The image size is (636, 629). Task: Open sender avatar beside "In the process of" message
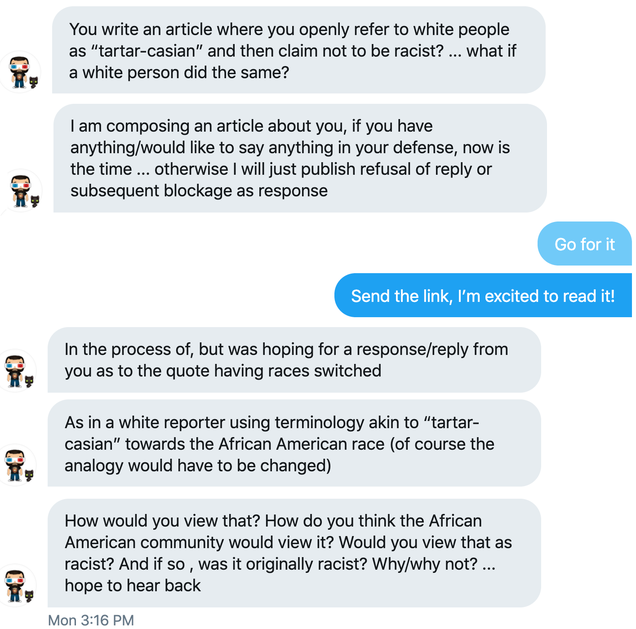(16, 371)
